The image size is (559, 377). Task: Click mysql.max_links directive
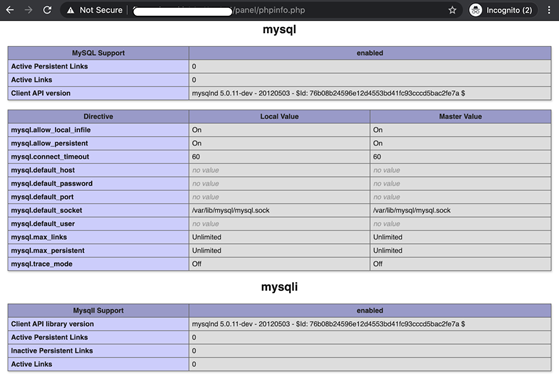click(39, 237)
